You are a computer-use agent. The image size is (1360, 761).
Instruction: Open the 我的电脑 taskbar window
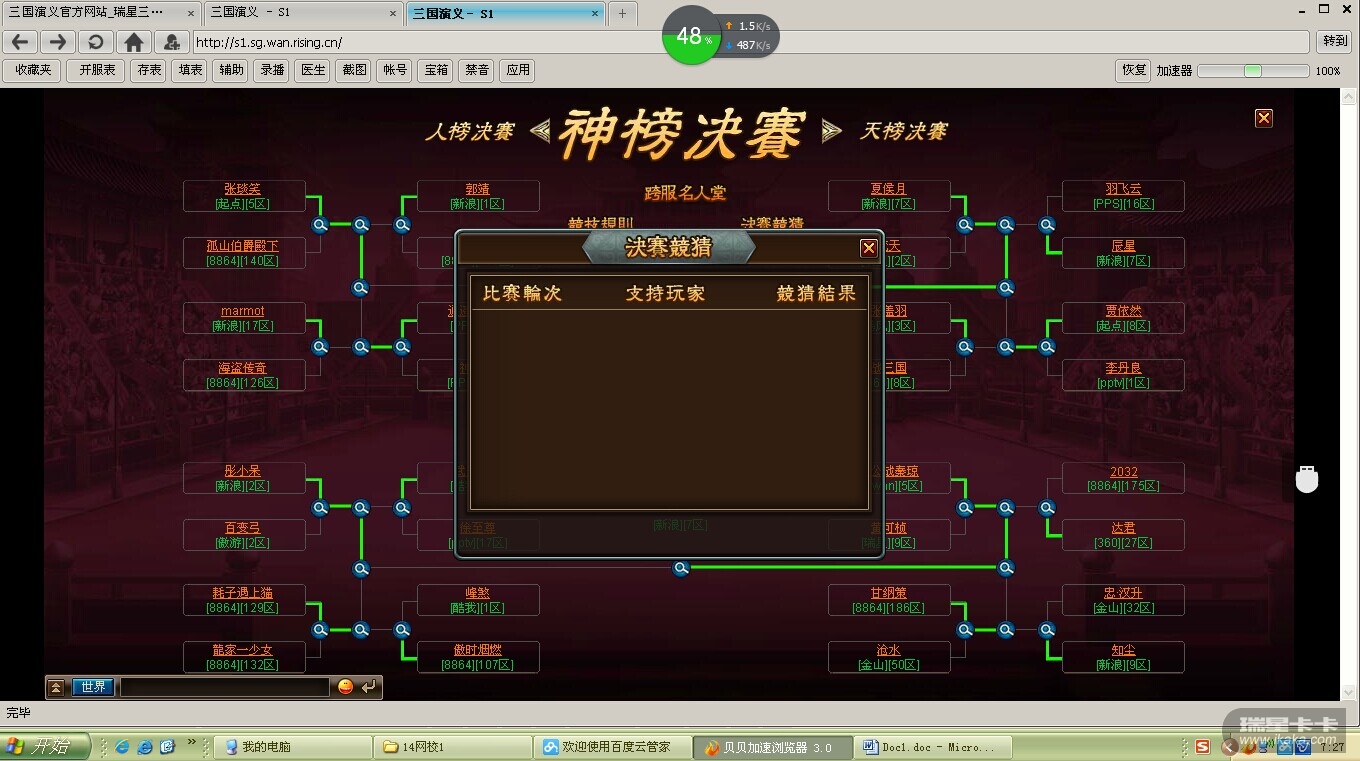(292, 747)
